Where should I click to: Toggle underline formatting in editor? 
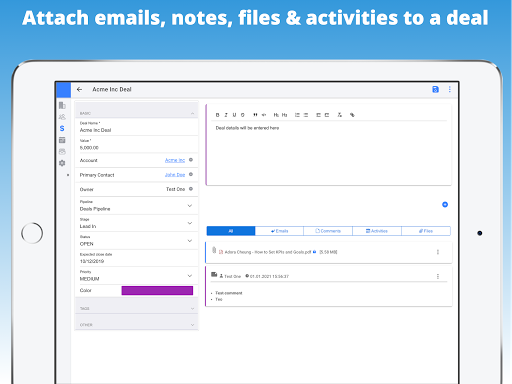(x=234, y=115)
